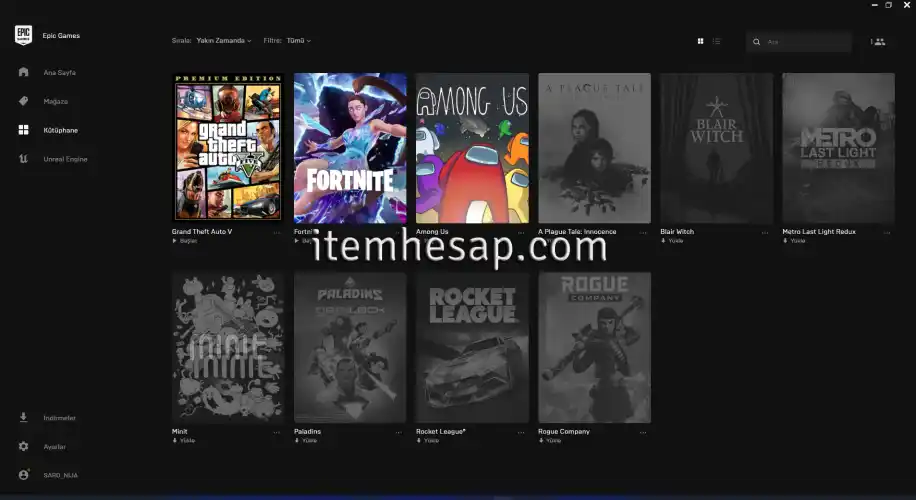This screenshot has width=916, height=500.
Task: Click the Epic Games logo icon
Action: coord(23,36)
